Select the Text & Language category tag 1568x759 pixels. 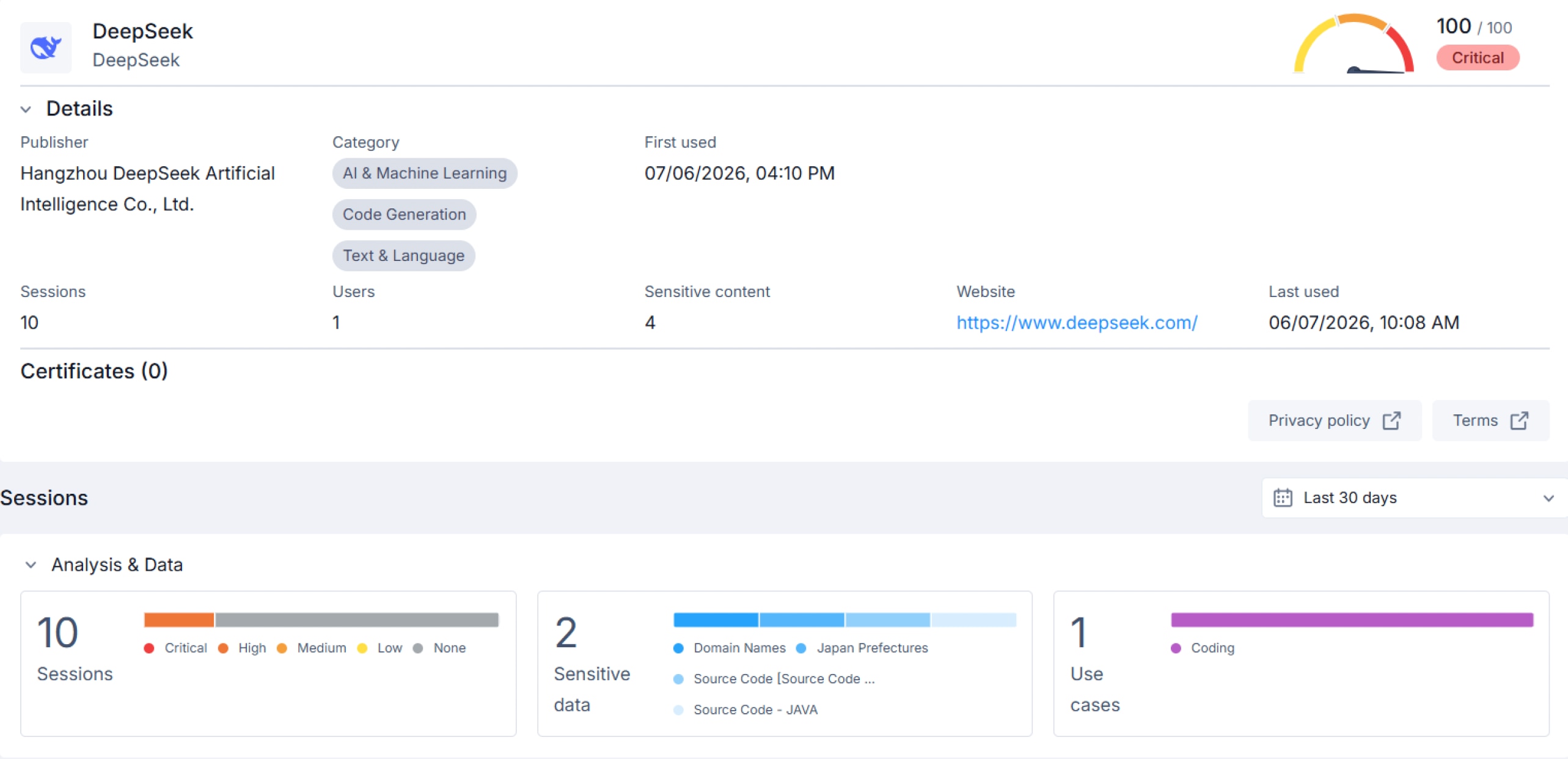[x=403, y=255]
